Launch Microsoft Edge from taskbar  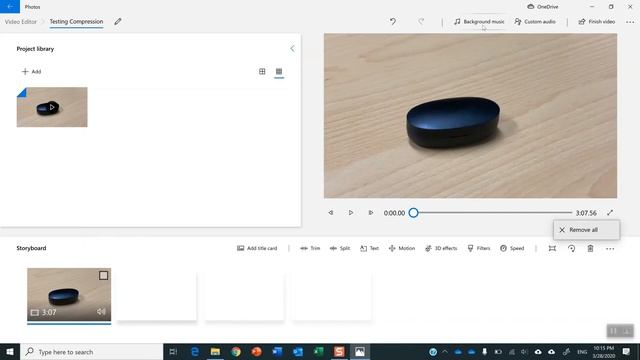click(x=195, y=352)
